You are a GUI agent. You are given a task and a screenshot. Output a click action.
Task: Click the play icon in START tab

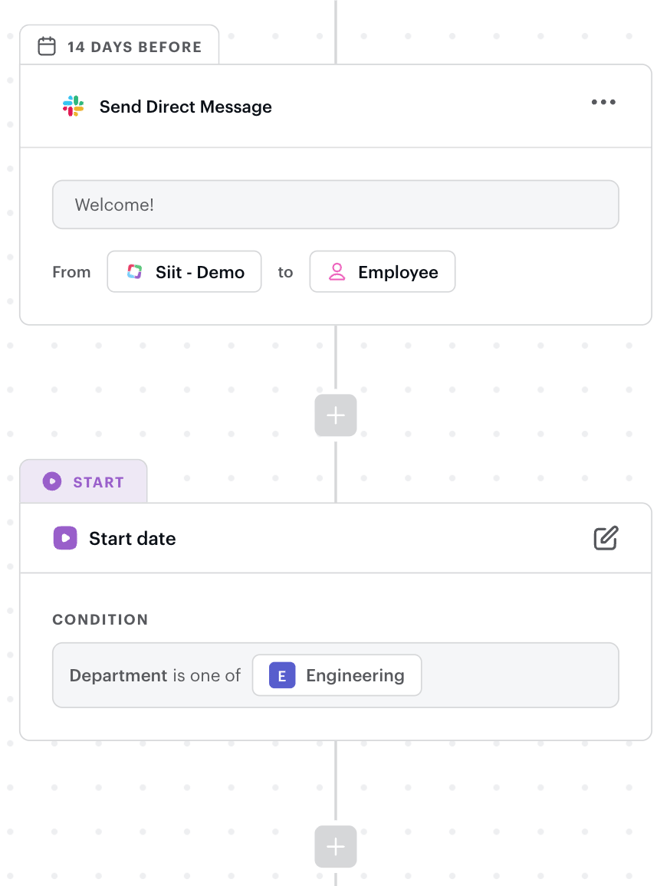tap(52, 482)
